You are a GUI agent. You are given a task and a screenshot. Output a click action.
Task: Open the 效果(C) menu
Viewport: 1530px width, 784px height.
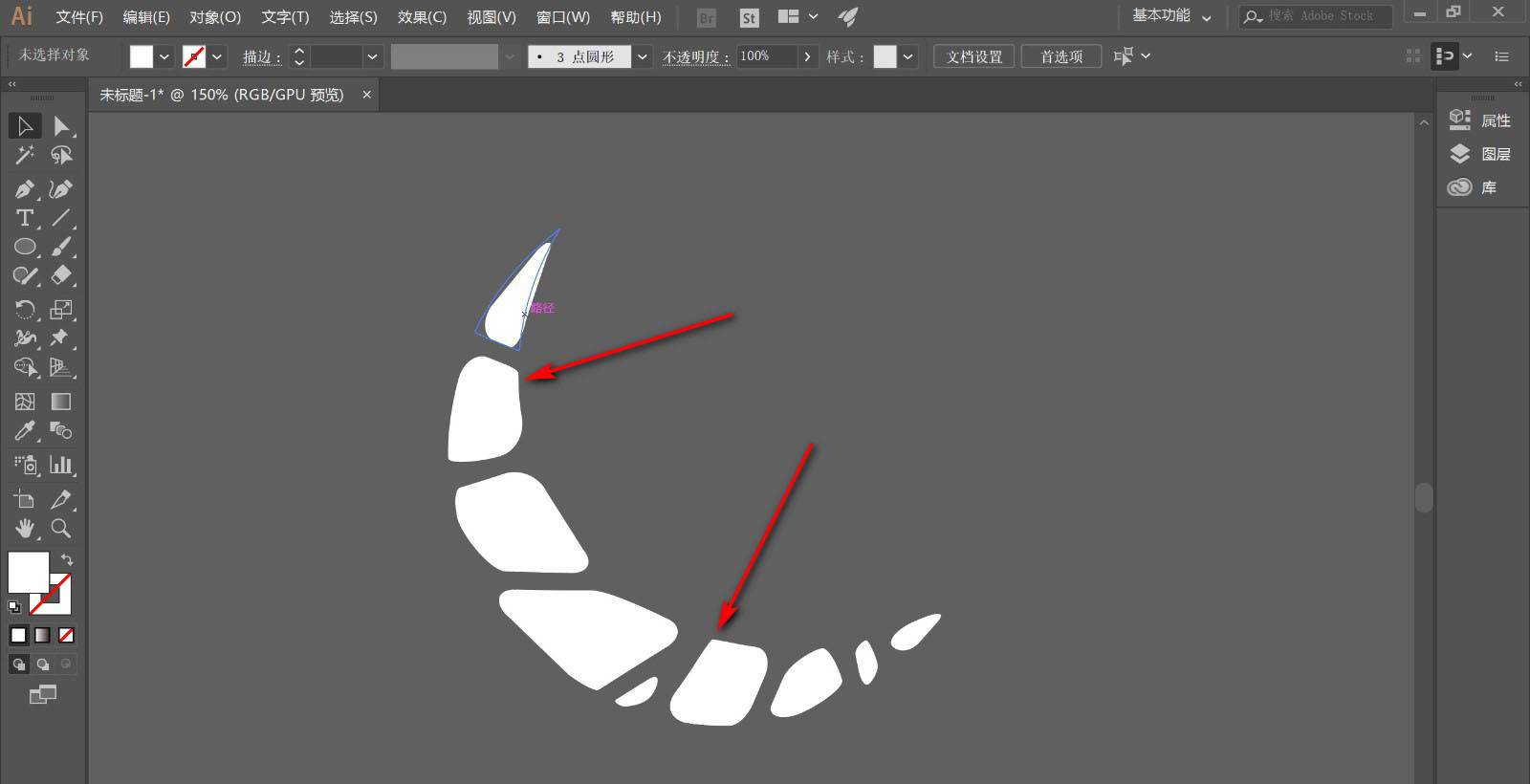(x=422, y=17)
